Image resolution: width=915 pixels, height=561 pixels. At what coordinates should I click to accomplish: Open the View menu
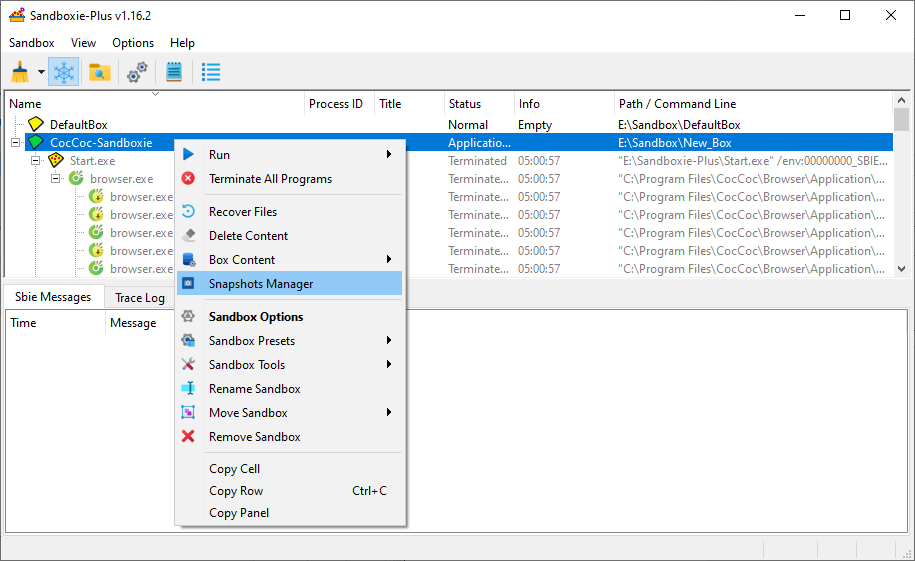[83, 43]
